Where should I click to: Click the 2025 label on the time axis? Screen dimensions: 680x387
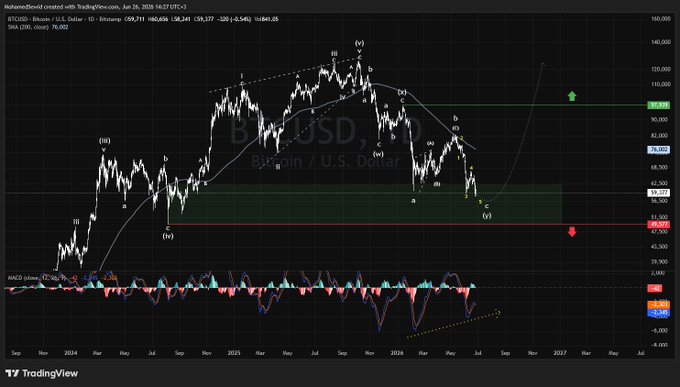point(233,353)
